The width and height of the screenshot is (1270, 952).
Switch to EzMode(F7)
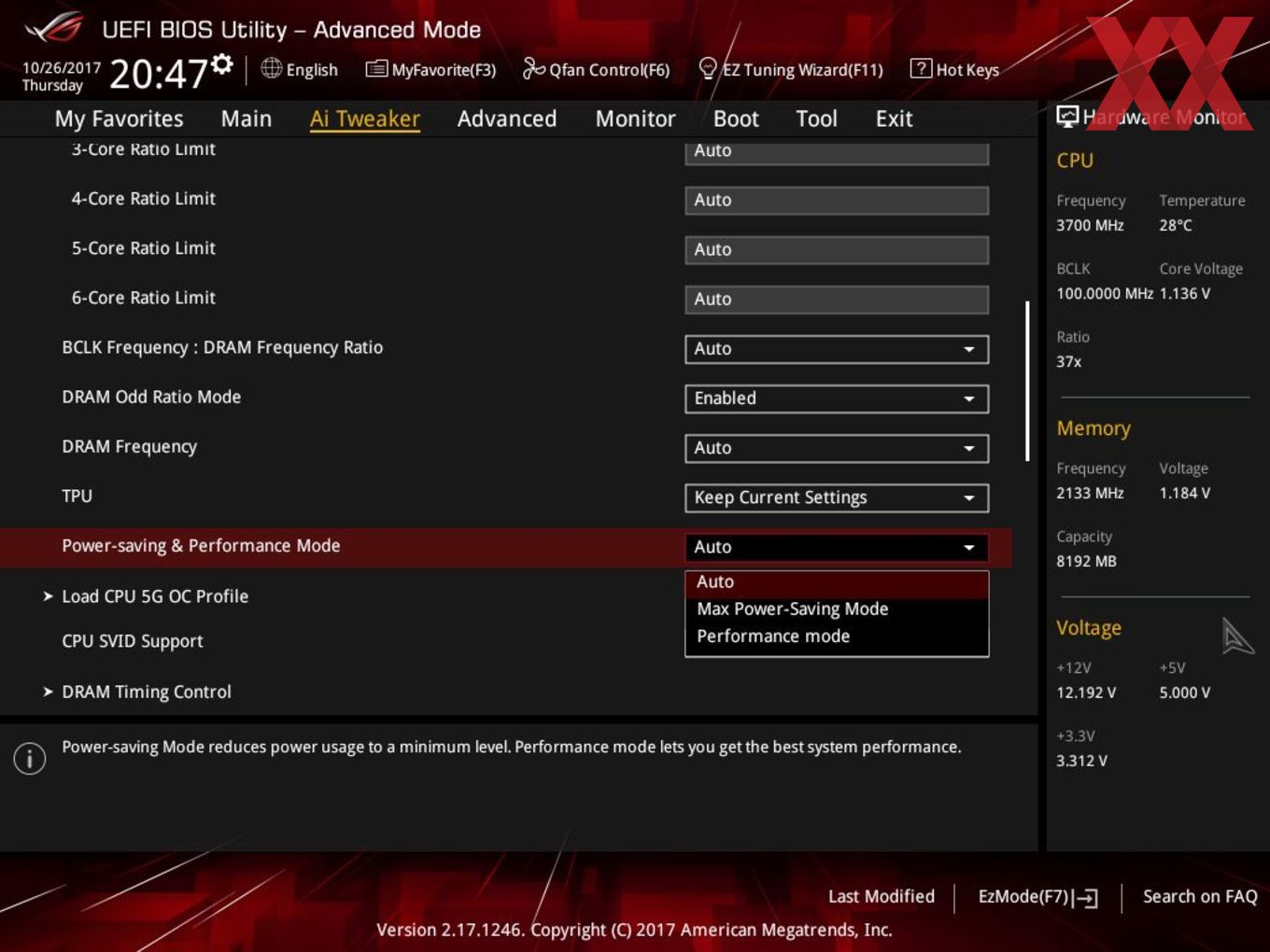tap(1037, 897)
